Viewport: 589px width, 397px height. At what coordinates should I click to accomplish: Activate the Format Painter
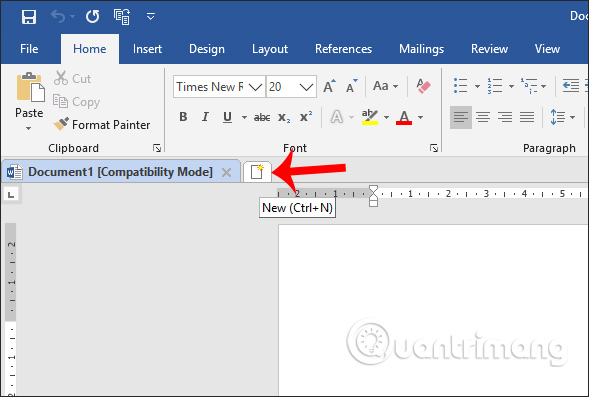pyautogui.click(x=101, y=124)
